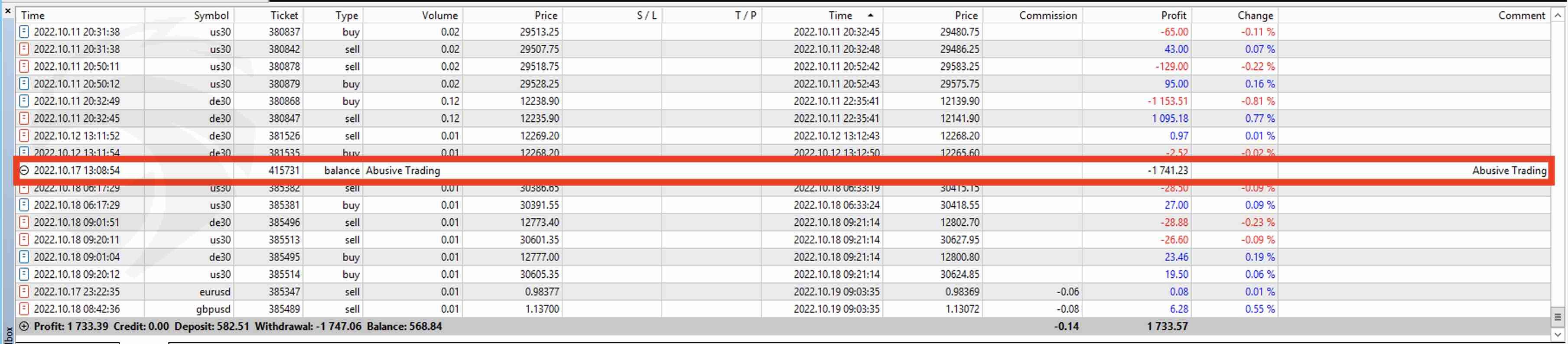Select the open price 12773.40

pyautogui.click(x=539, y=222)
